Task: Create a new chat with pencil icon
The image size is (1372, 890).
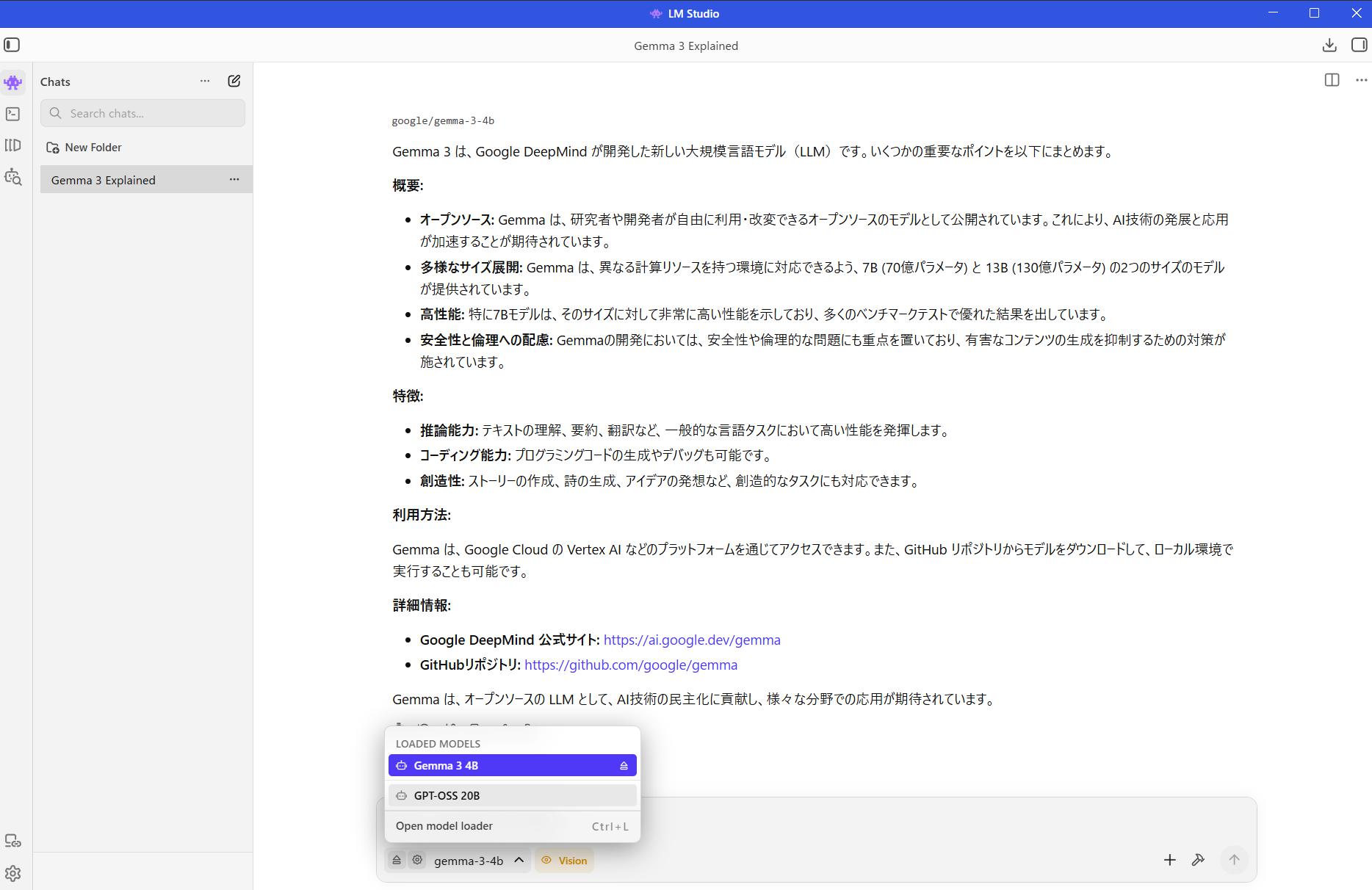Action: 234,82
